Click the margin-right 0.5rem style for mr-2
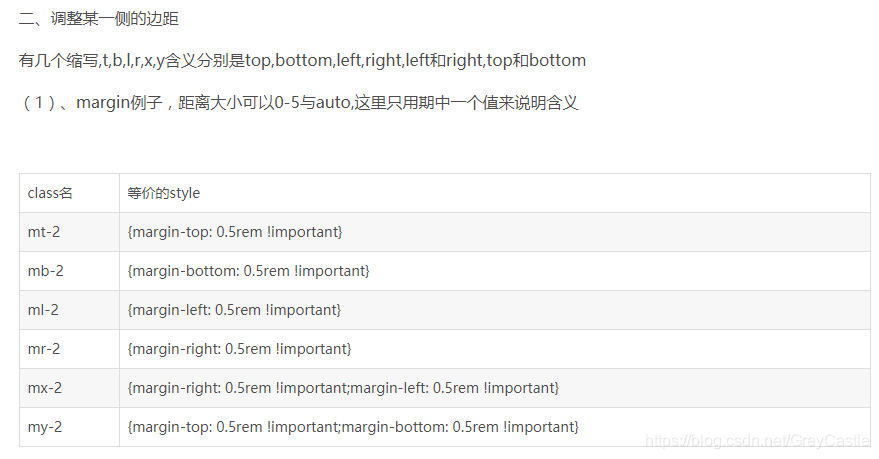The height and width of the screenshot is (459, 879). click(239, 349)
